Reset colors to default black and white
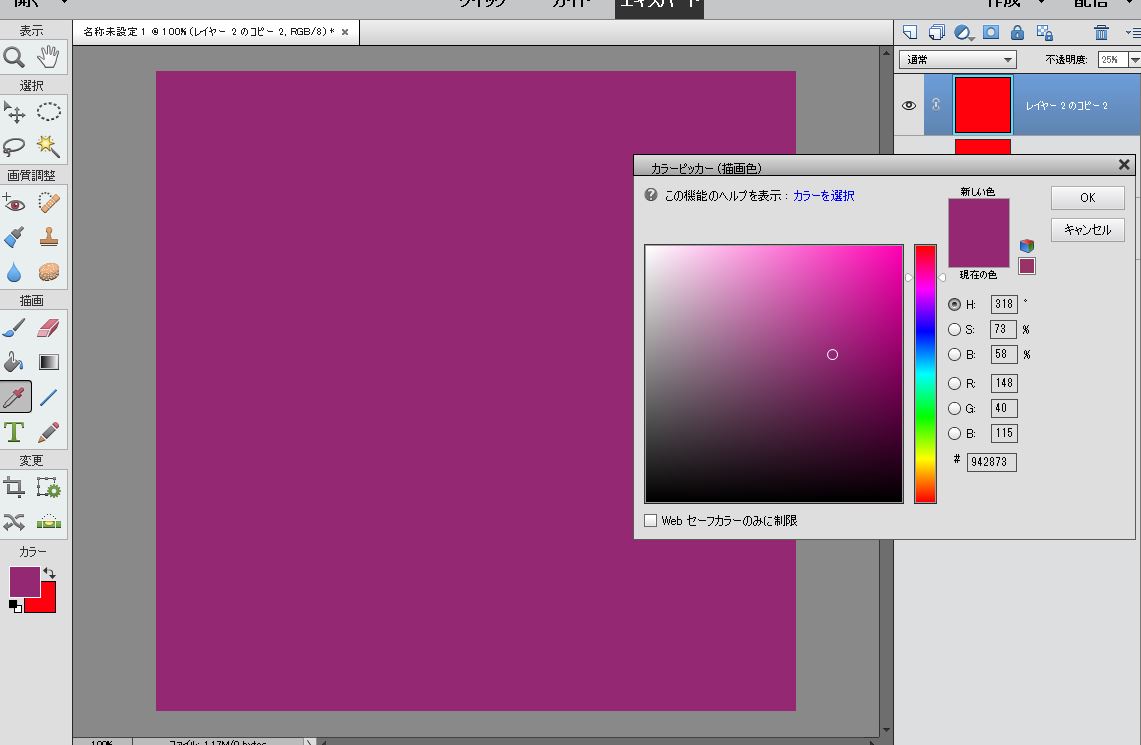Screen dimensions: 1141x745 [x=15, y=605]
